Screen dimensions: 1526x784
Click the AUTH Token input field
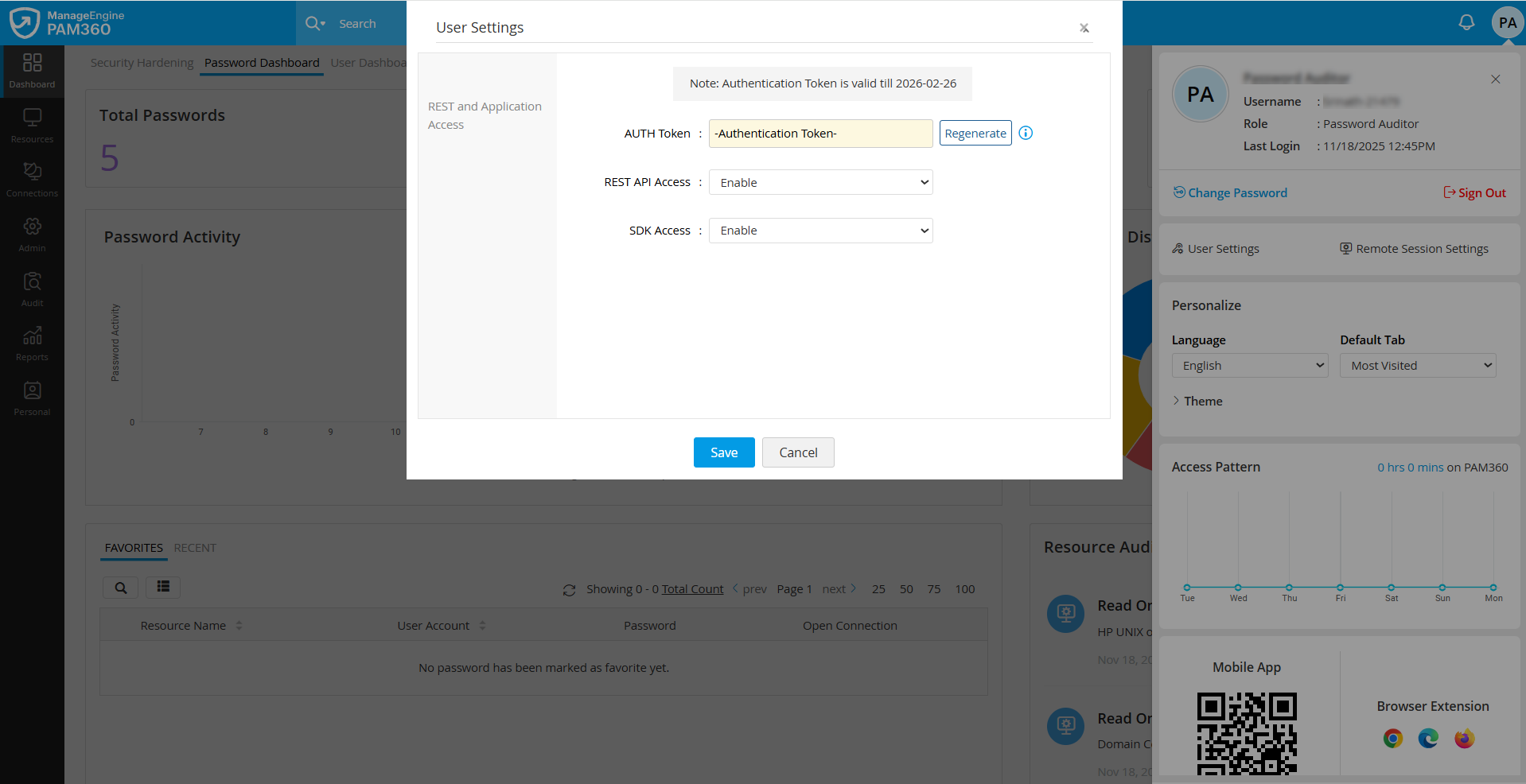(x=820, y=134)
